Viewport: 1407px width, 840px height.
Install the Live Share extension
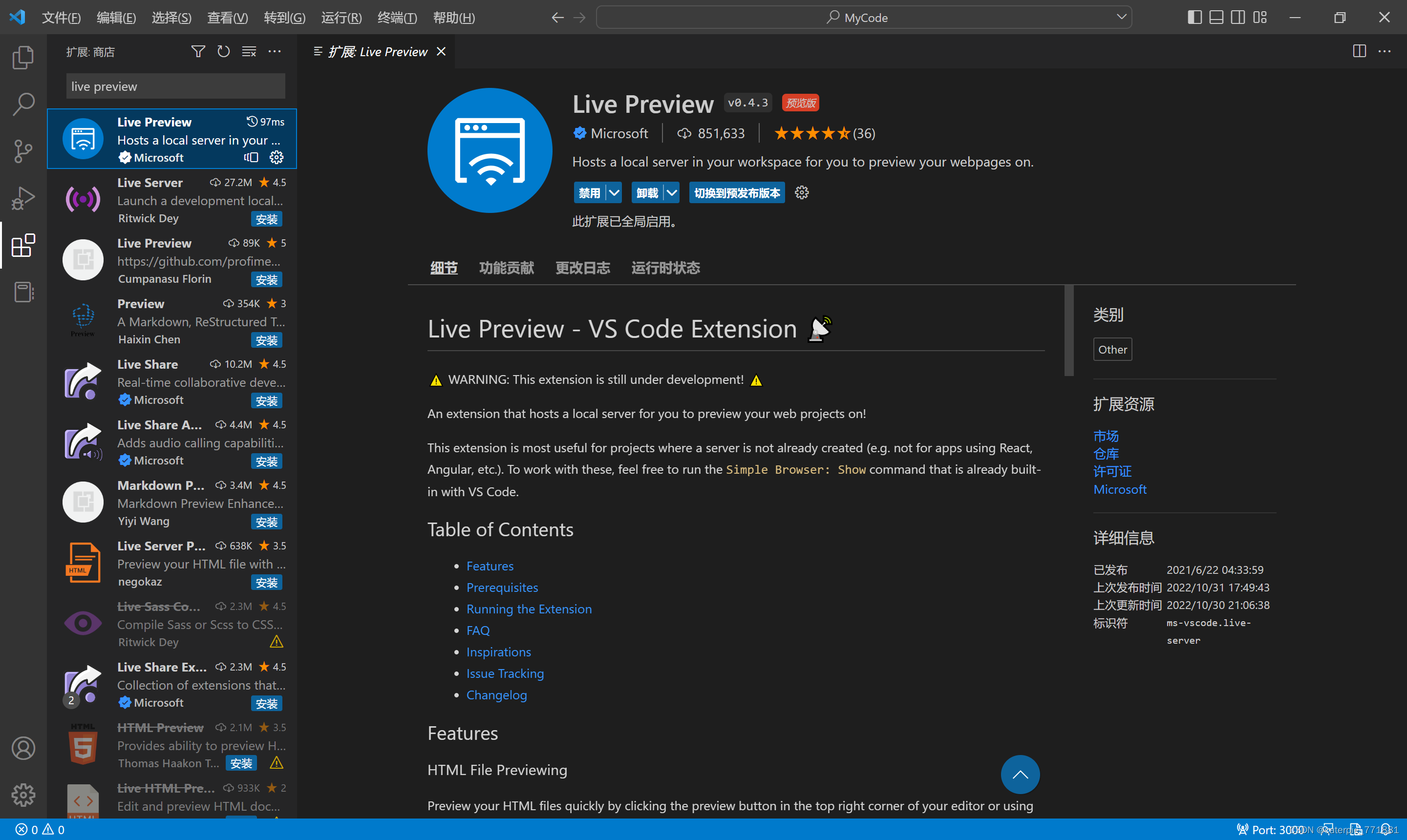tap(266, 401)
